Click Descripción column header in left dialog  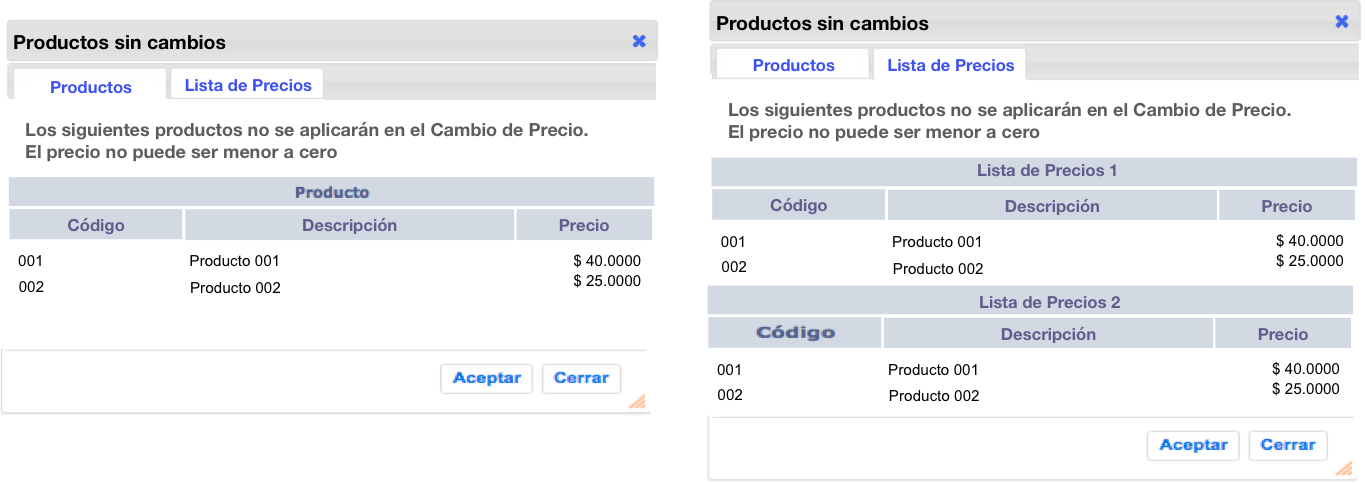[349, 225]
